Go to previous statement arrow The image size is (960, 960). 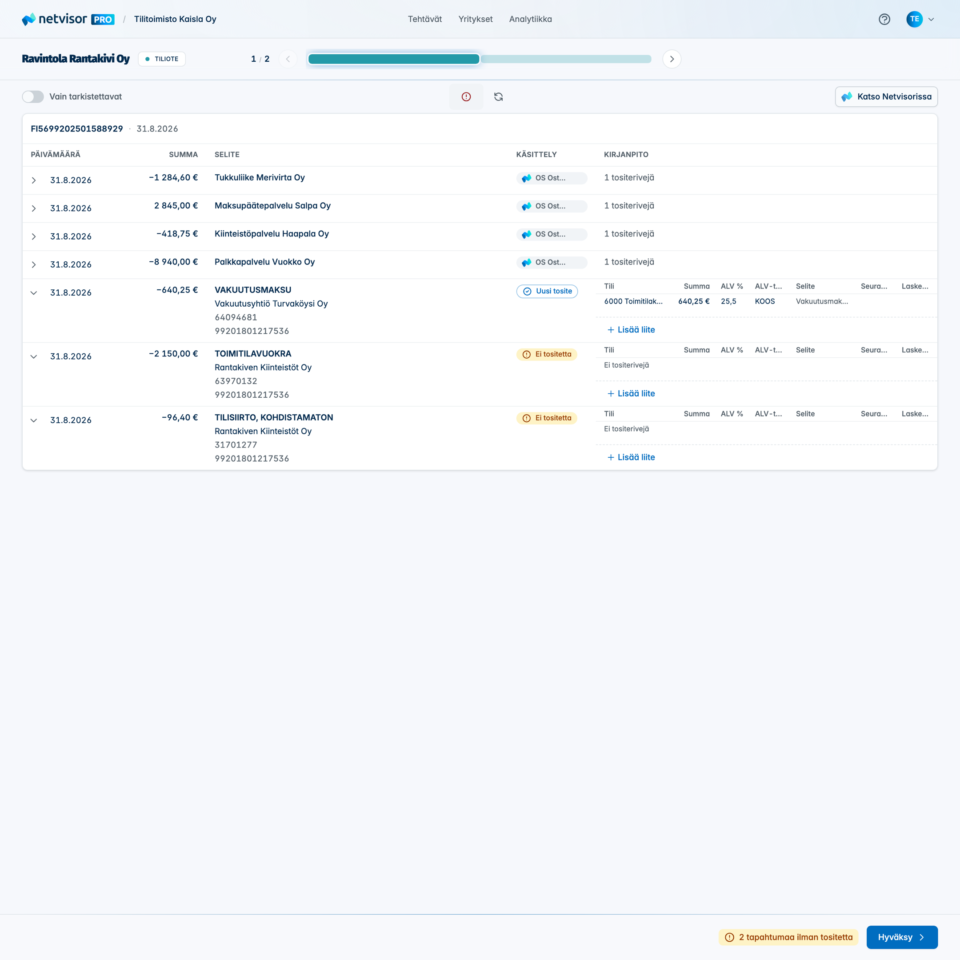tap(288, 59)
